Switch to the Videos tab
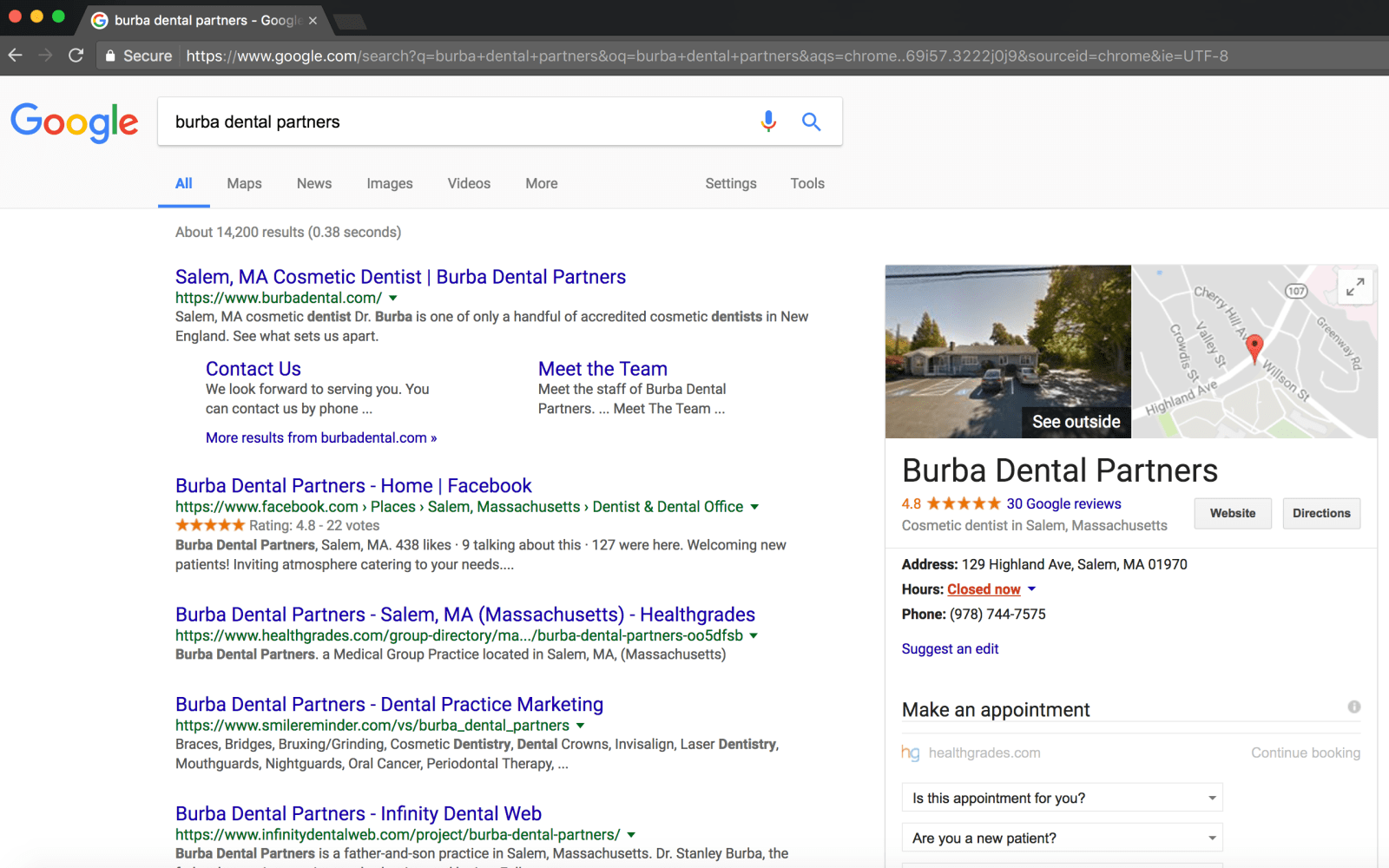The image size is (1389, 868). (469, 184)
